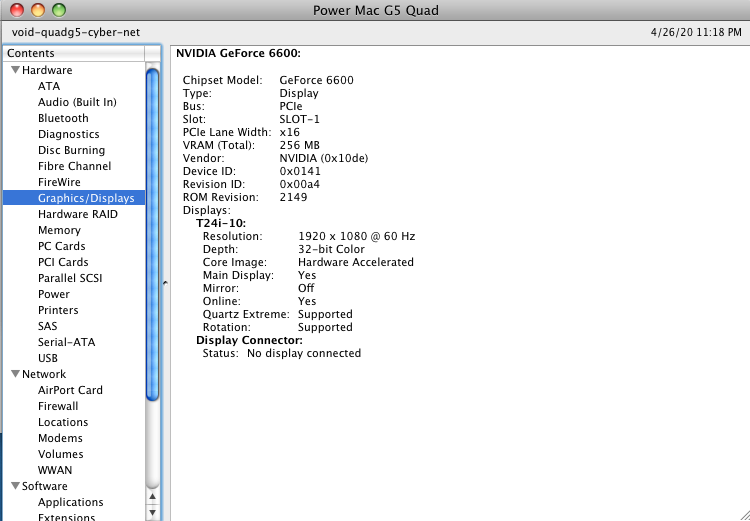
Task: Open the SAS entry
Action: pyautogui.click(x=47, y=326)
